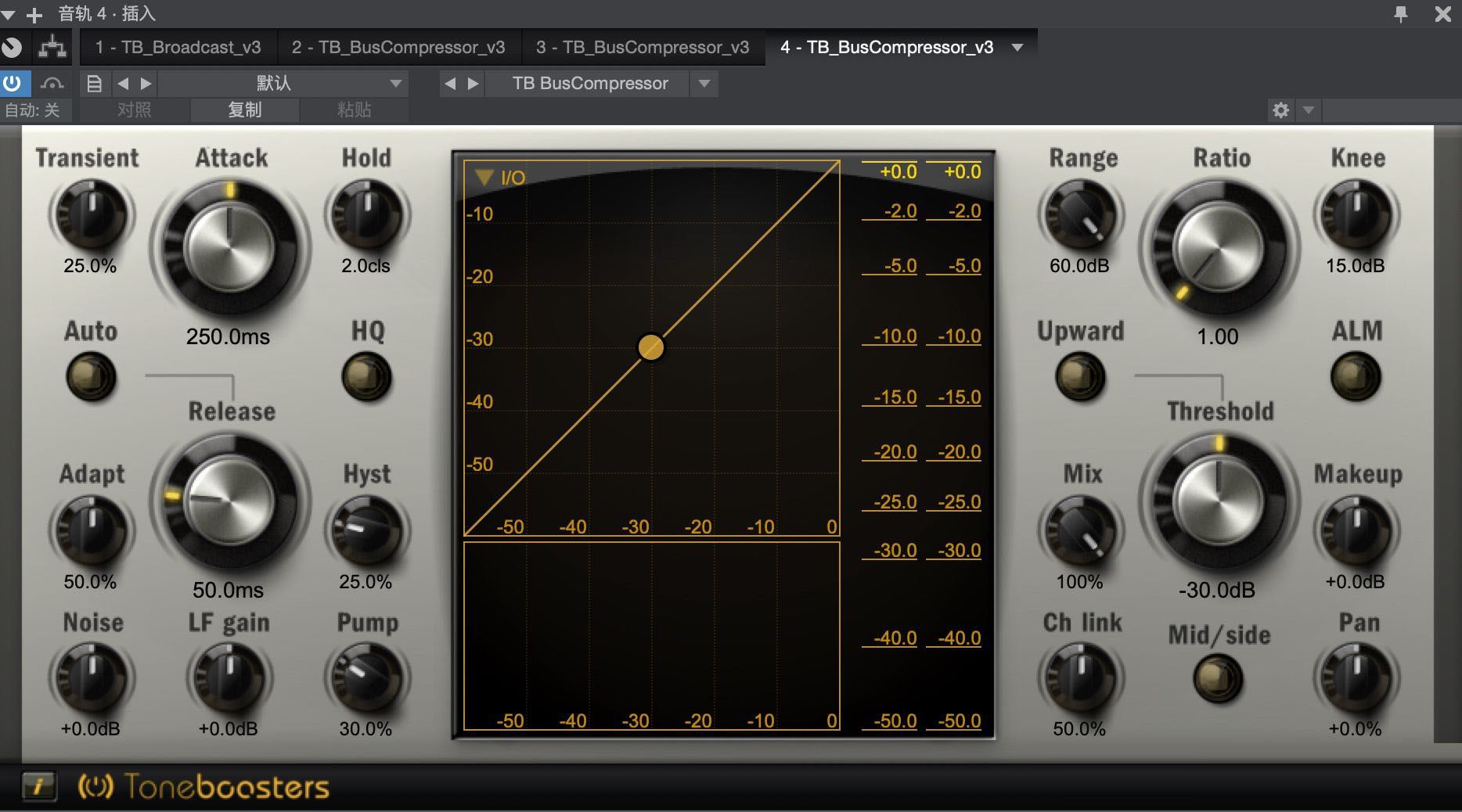Viewport: 1462px width, 812px height.
Task: Toggle the Mid/side mode button
Action: coord(1218,677)
